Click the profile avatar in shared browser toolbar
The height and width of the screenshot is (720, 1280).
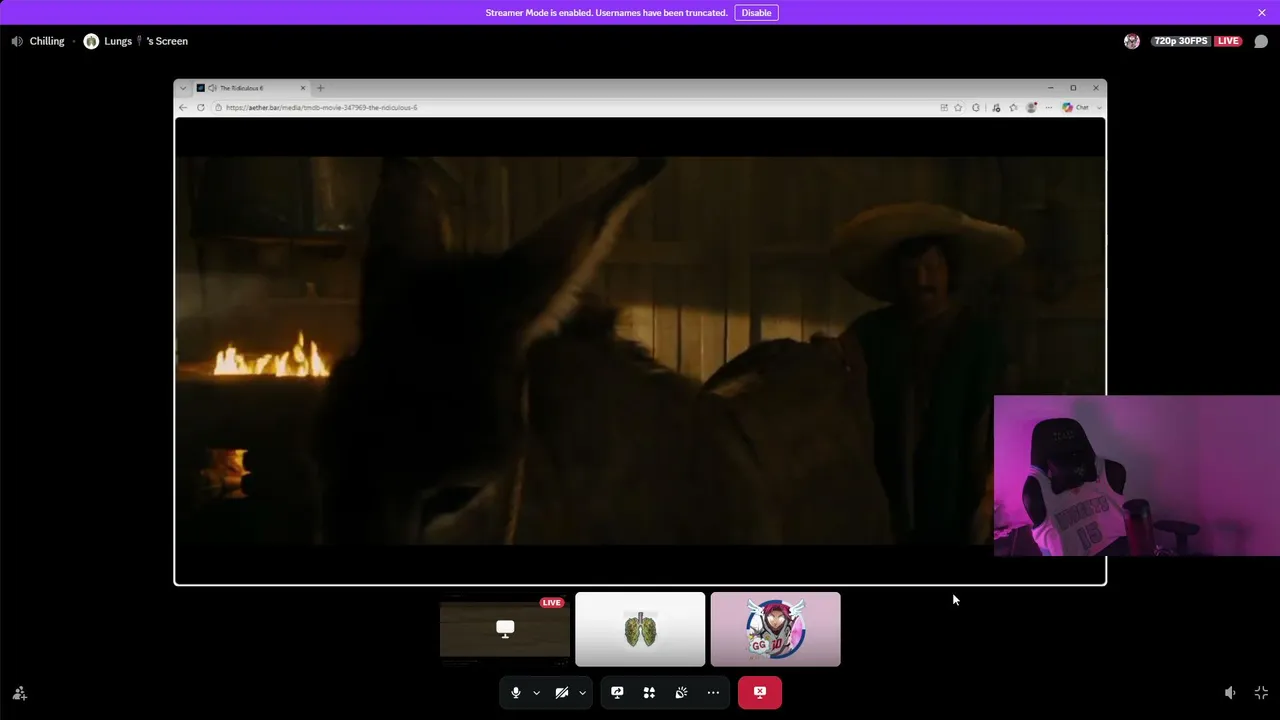(1031, 107)
